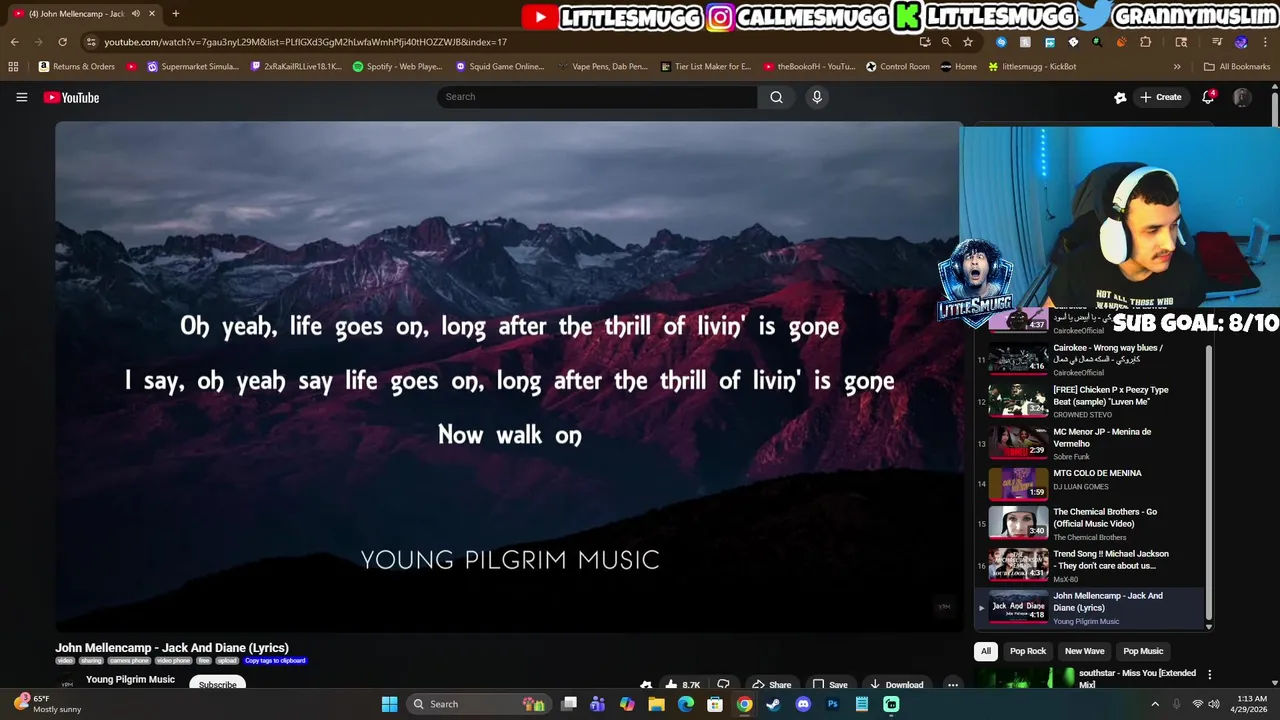Image resolution: width=1280 pixels, height=720 pixels.
Task: Open Tier List Maker bookmark
Action: point(706,67)
